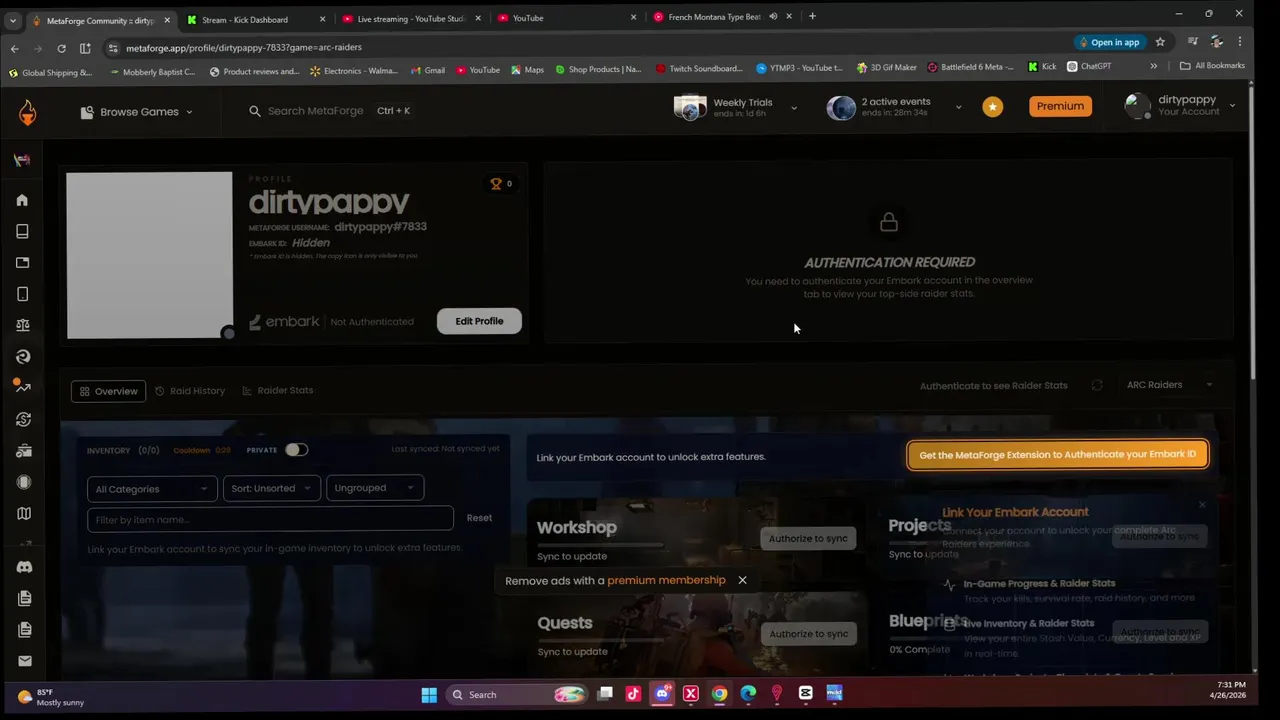Viewport: 1280px width, 720px height.
Task: Switch to Live streaming YouTube Studio tab
Action: click(410, 18)
